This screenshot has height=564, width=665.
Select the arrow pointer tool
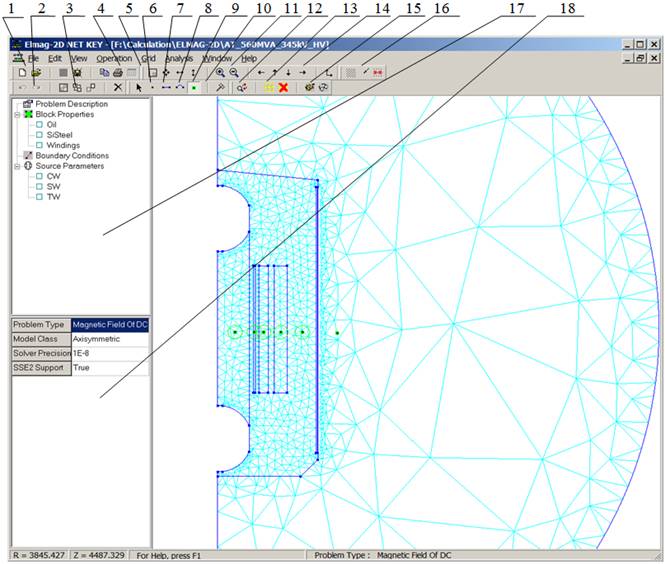(x=139, y=87)
